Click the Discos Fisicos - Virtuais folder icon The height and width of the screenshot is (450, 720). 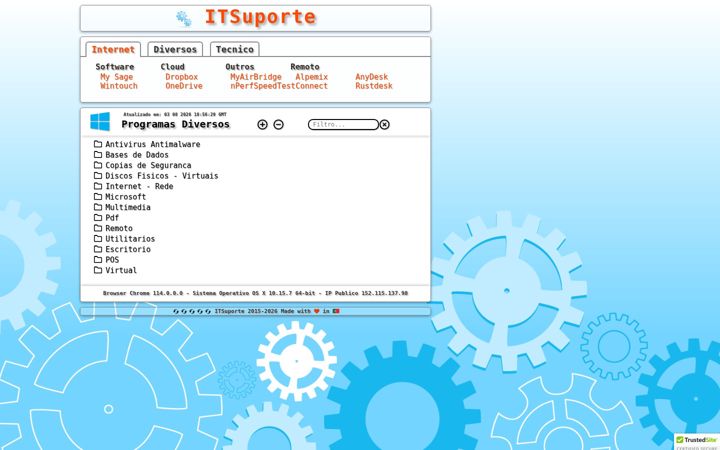[x=98, y=176]
